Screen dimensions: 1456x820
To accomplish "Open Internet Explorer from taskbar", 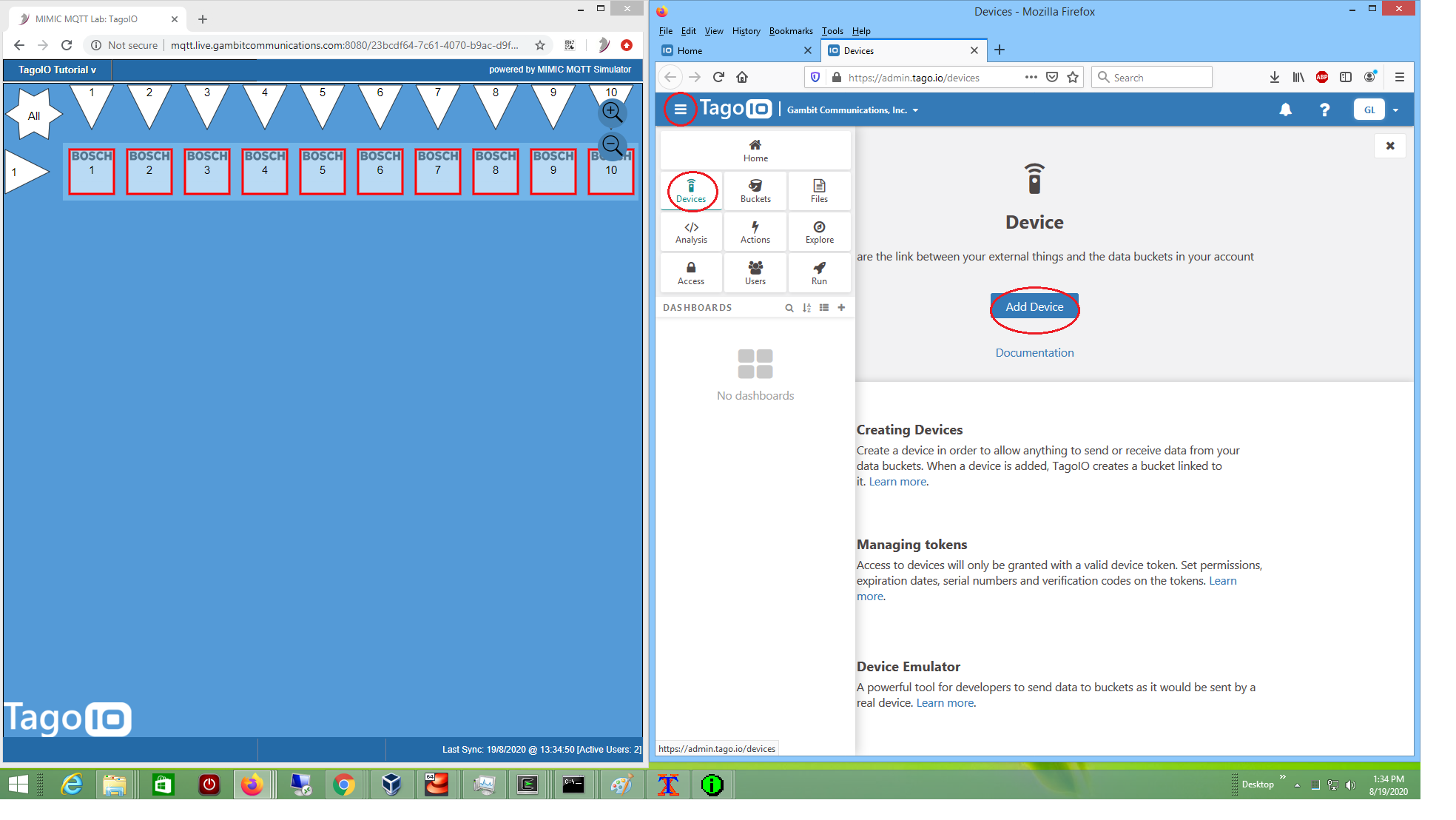I will pyautogui.click(x=72, y=784).
